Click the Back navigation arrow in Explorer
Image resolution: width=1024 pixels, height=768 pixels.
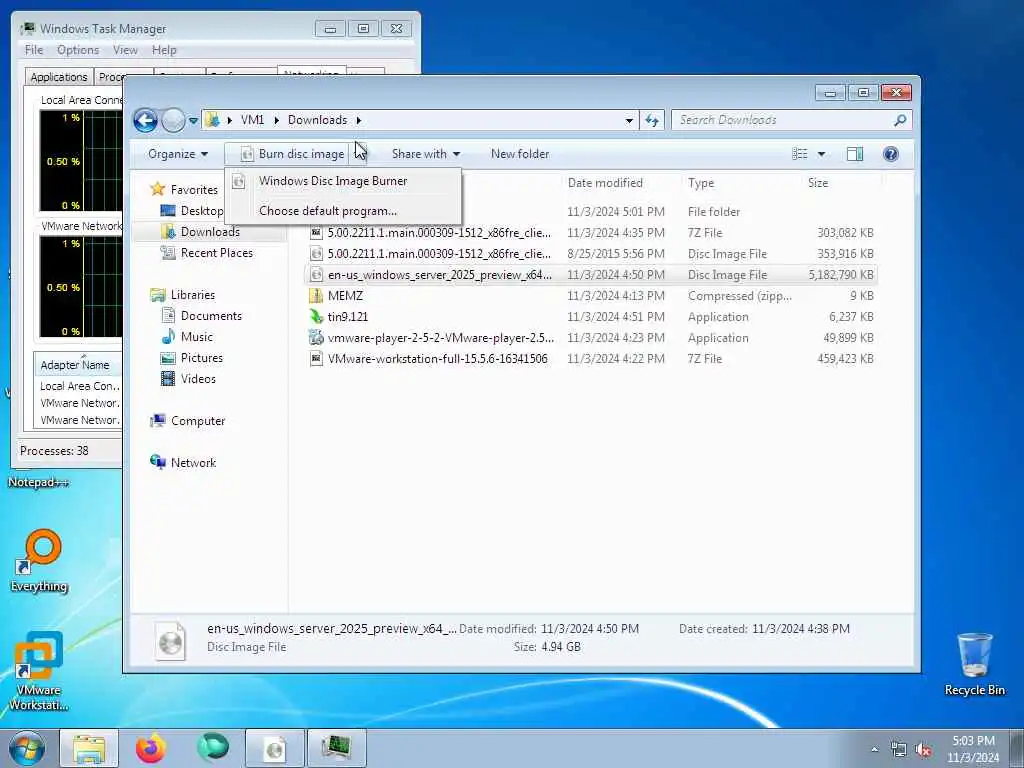pos(145,120)
